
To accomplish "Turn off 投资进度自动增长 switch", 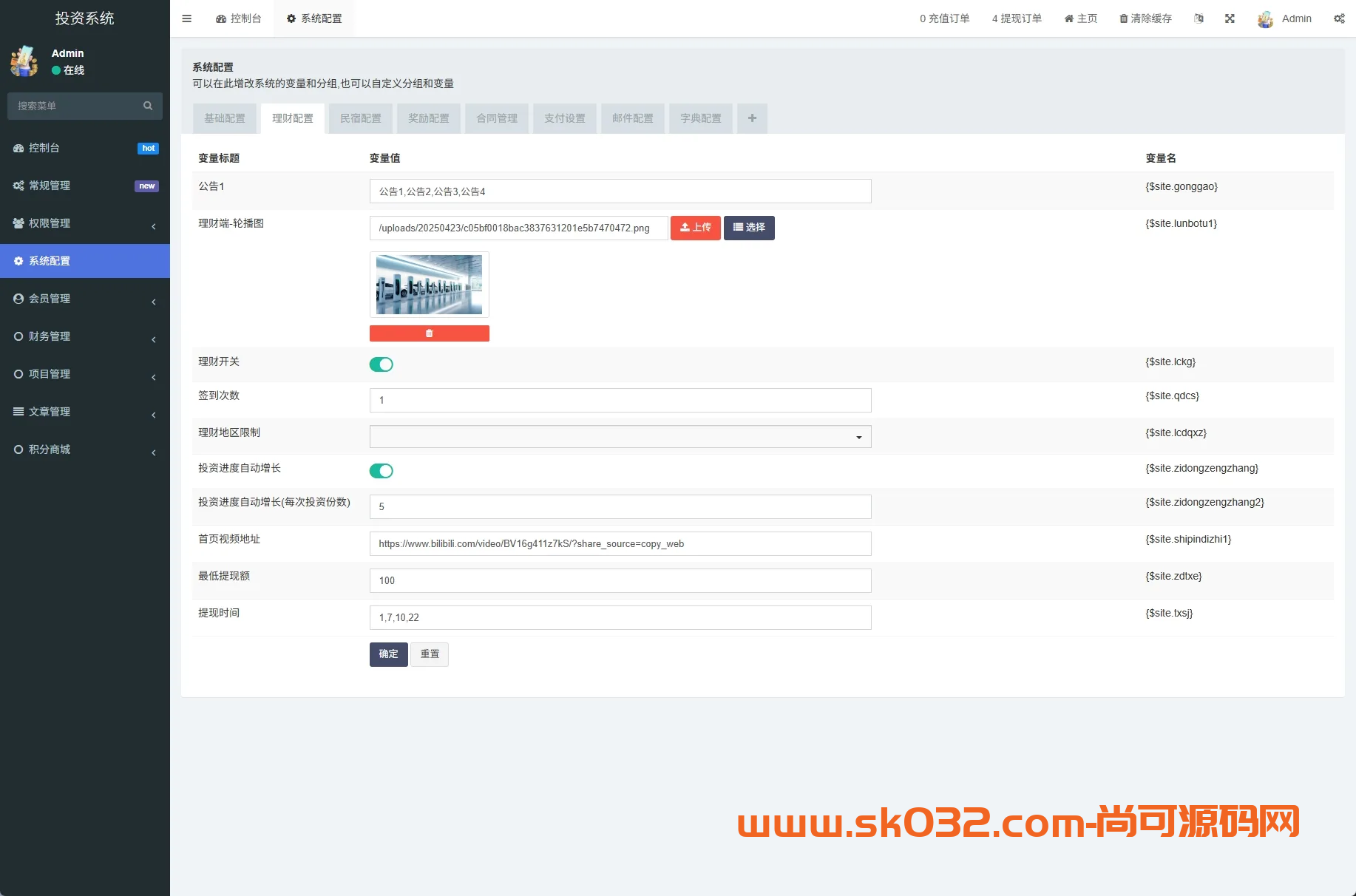I will click(x=381, y=470).
